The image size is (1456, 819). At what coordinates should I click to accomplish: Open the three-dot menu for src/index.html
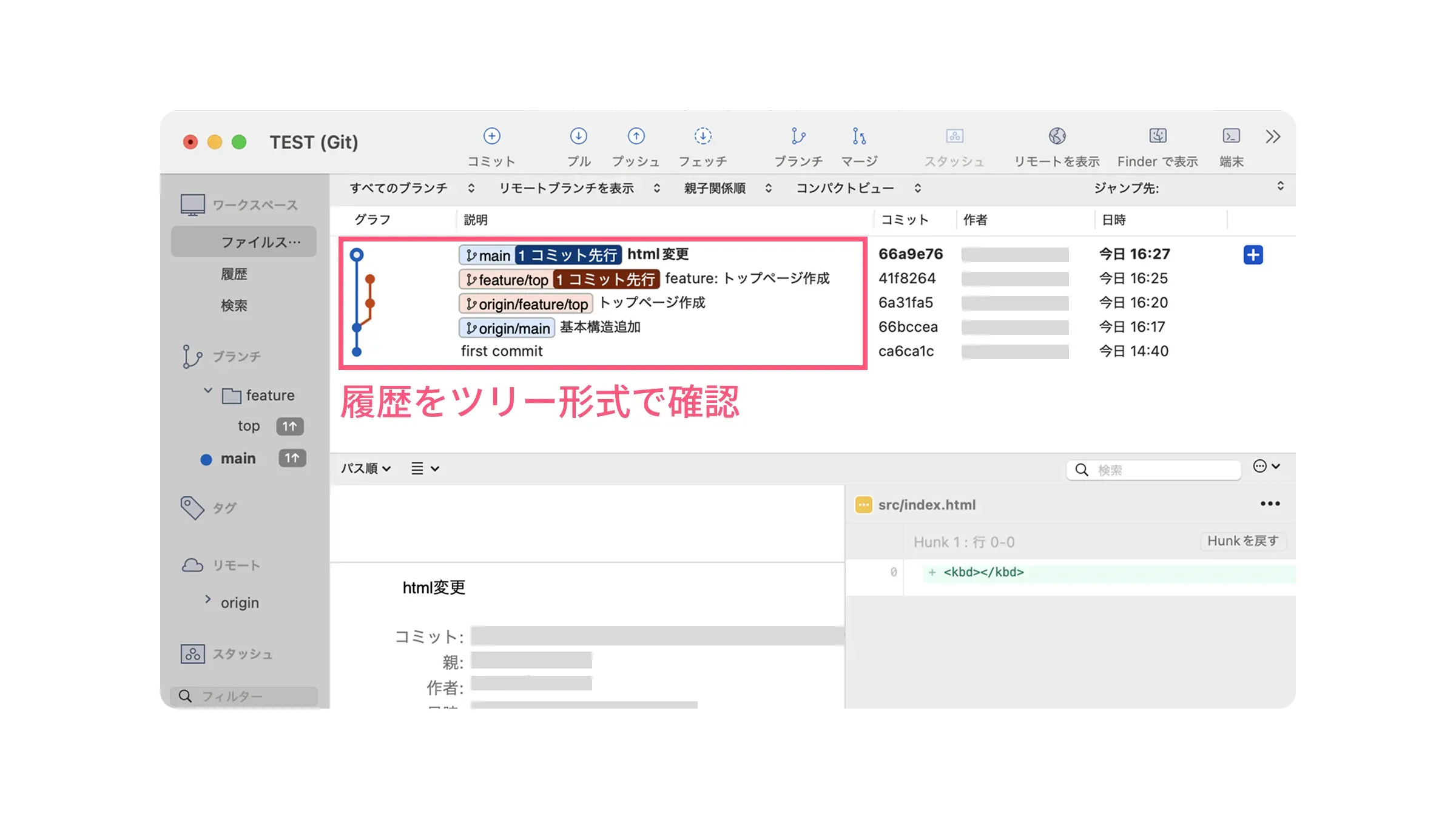pyautogui.click(x=1270, y=504)
